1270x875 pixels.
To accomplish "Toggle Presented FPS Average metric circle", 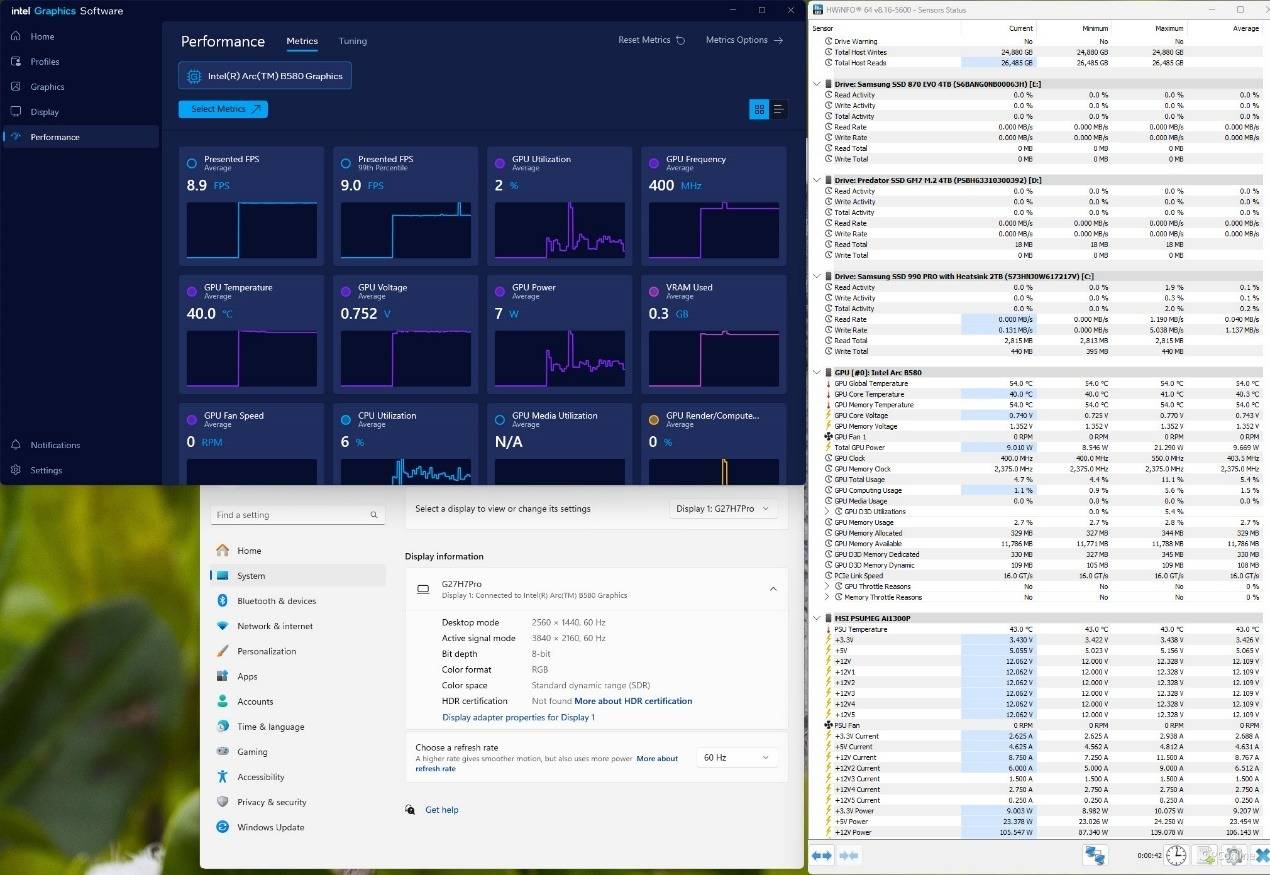I will [192, 163].
